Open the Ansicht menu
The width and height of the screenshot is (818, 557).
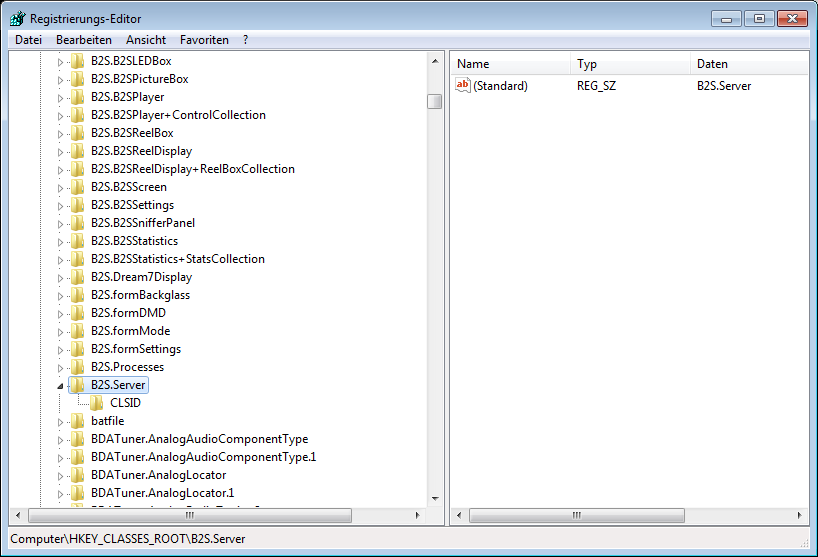[x=146, y=40]
